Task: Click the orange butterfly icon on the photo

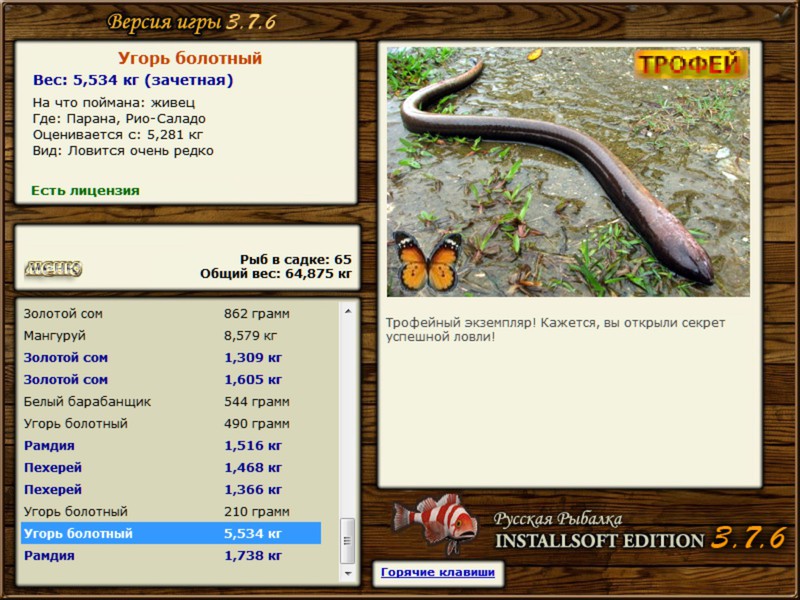Action: point(427,262)
